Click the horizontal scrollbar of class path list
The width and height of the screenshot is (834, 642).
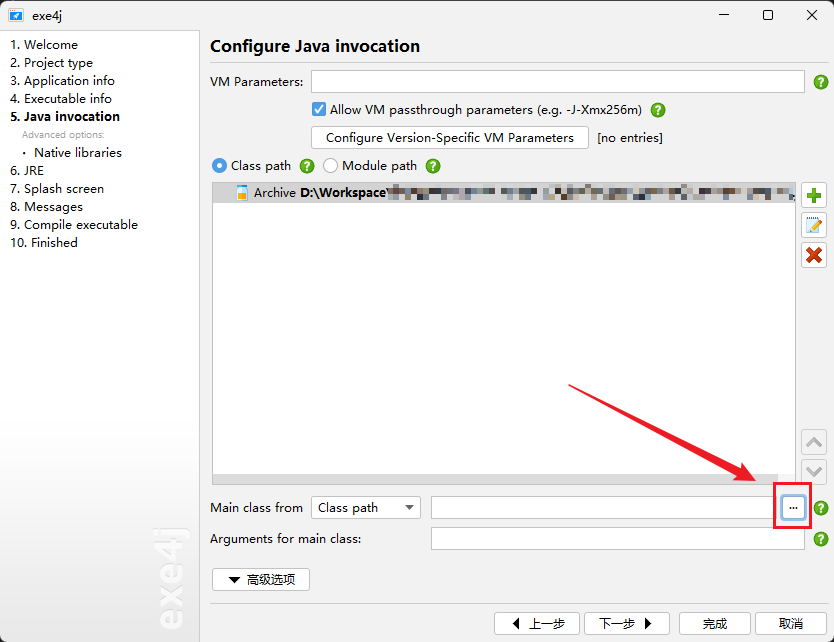[495, 479]
